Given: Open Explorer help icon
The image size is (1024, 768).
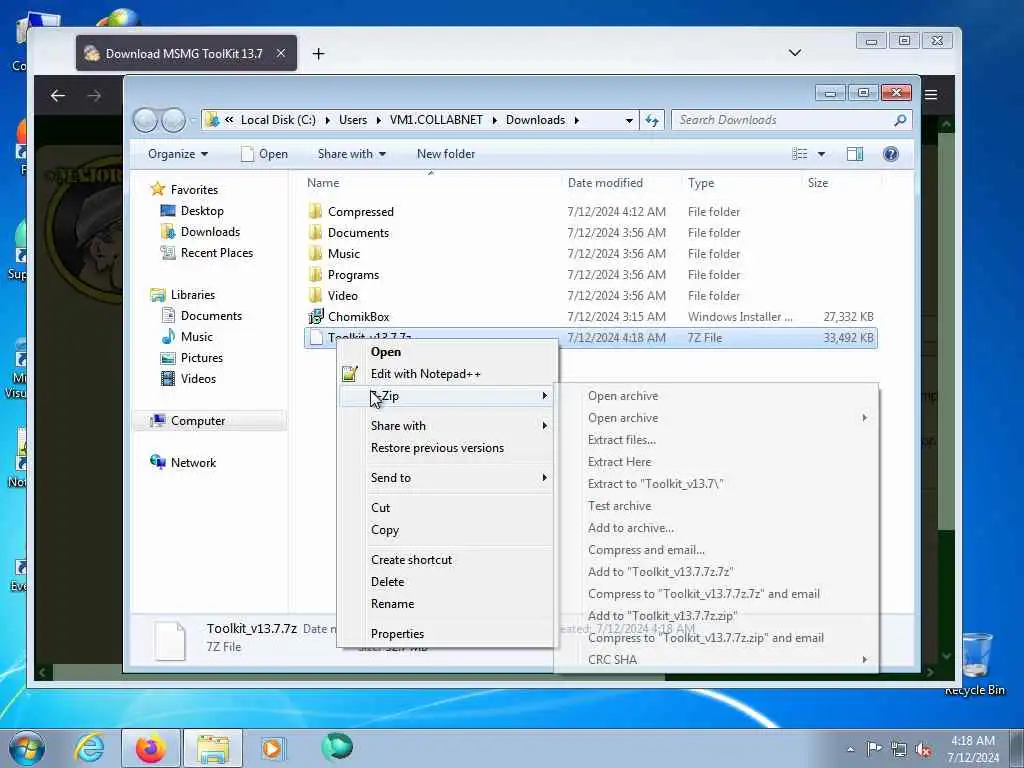Looking at the screenshot, I should pos(890,154).
